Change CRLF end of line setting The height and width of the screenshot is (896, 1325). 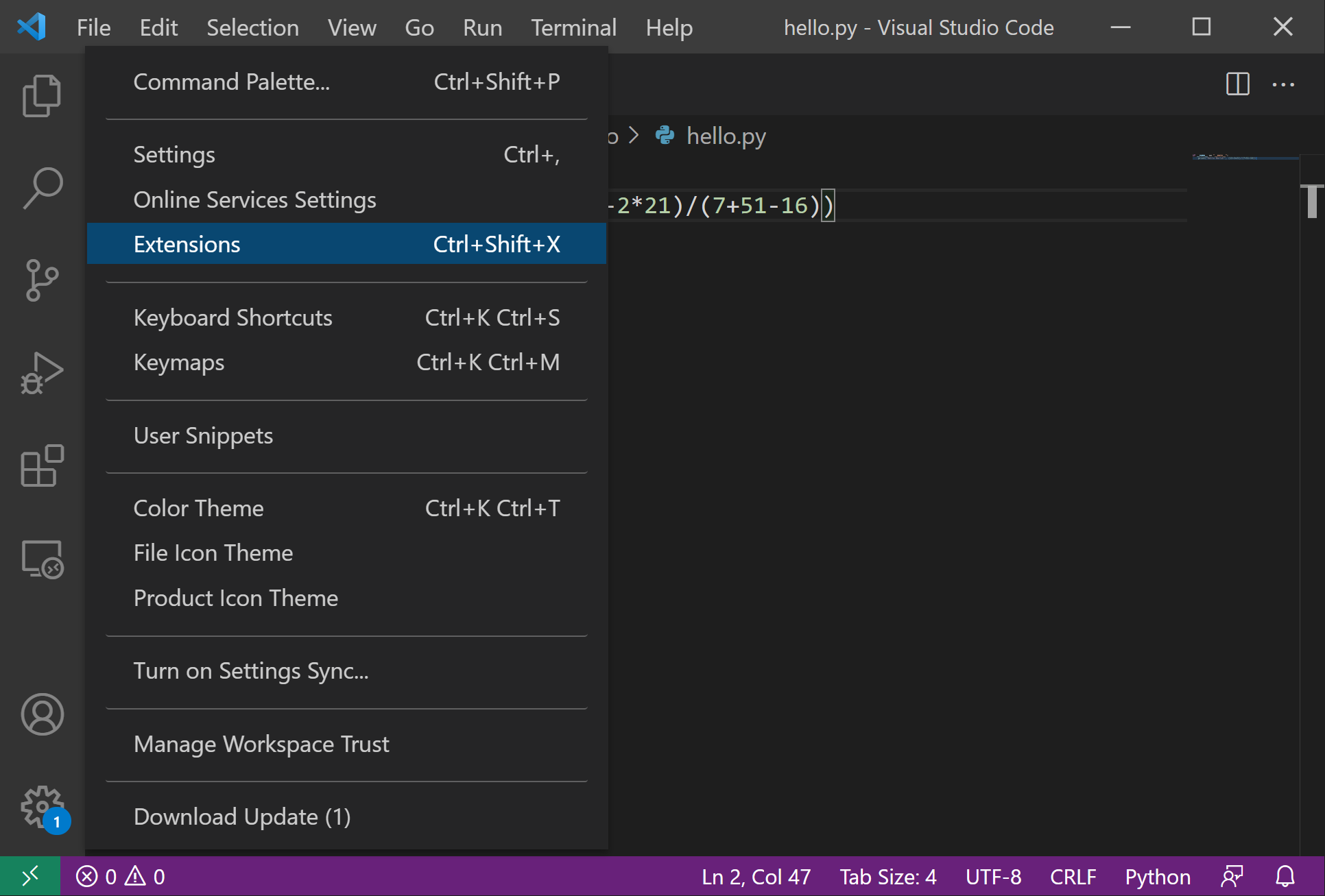click(1073, 876)
